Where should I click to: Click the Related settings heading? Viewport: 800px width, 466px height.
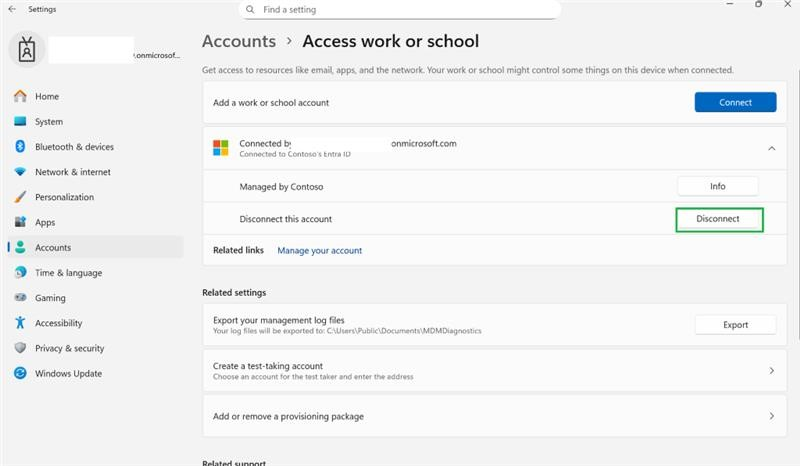234,292
